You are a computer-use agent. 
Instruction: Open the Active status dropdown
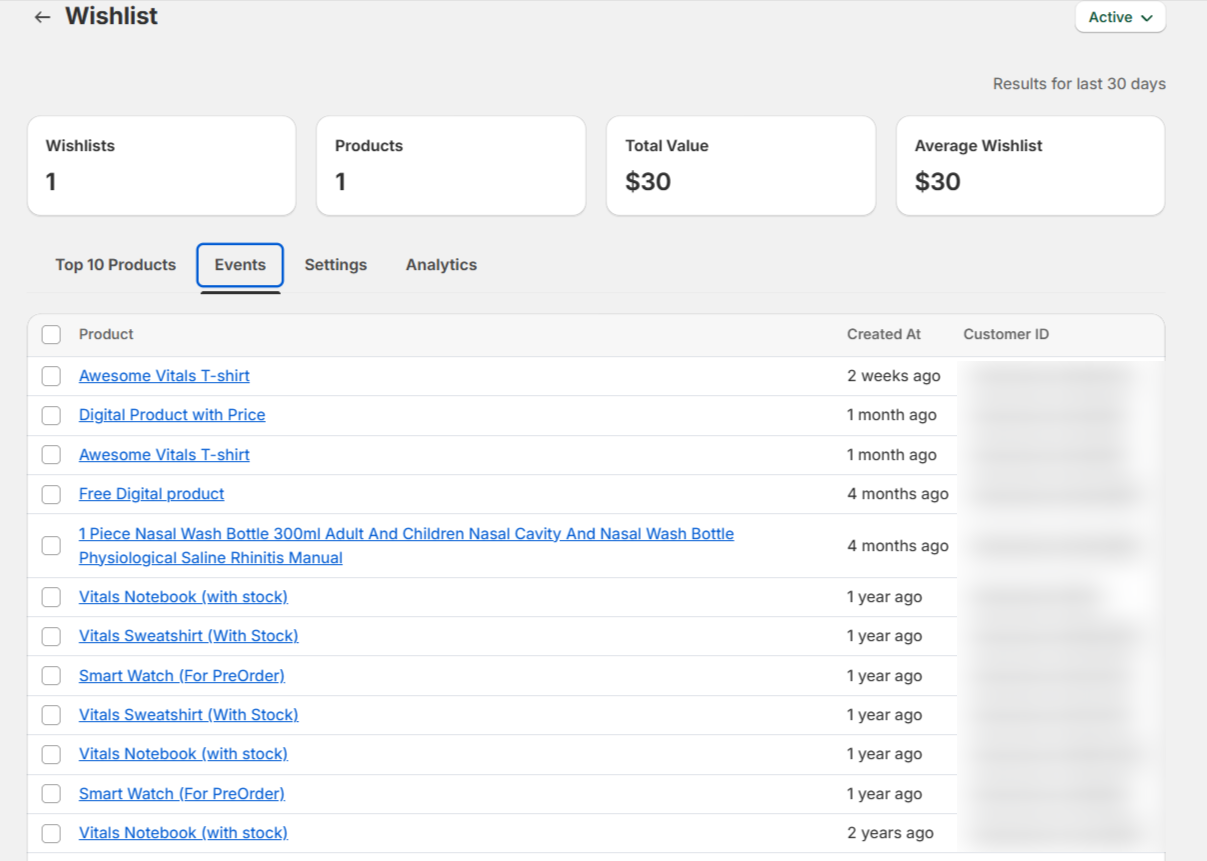[x=1120, y=17]
